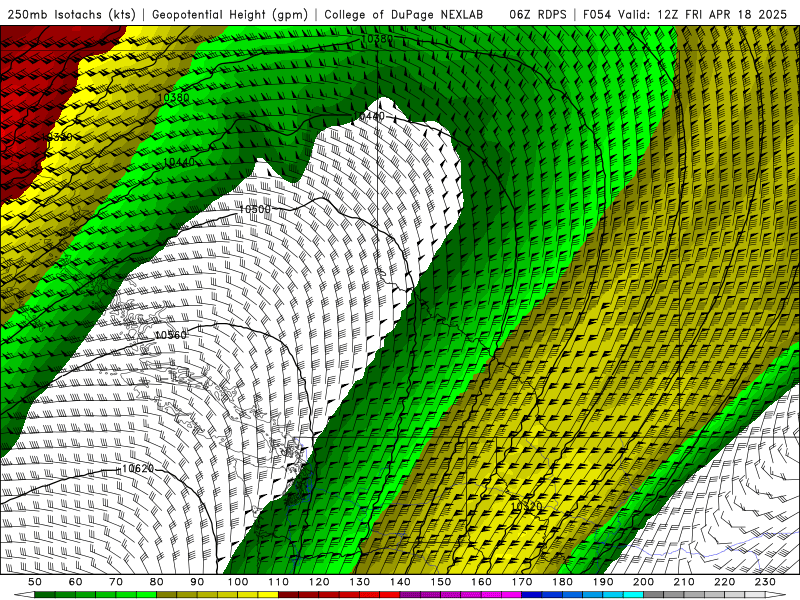Click the 50 knot label on the color scale
Screen dimensions: 800x600
35,582
